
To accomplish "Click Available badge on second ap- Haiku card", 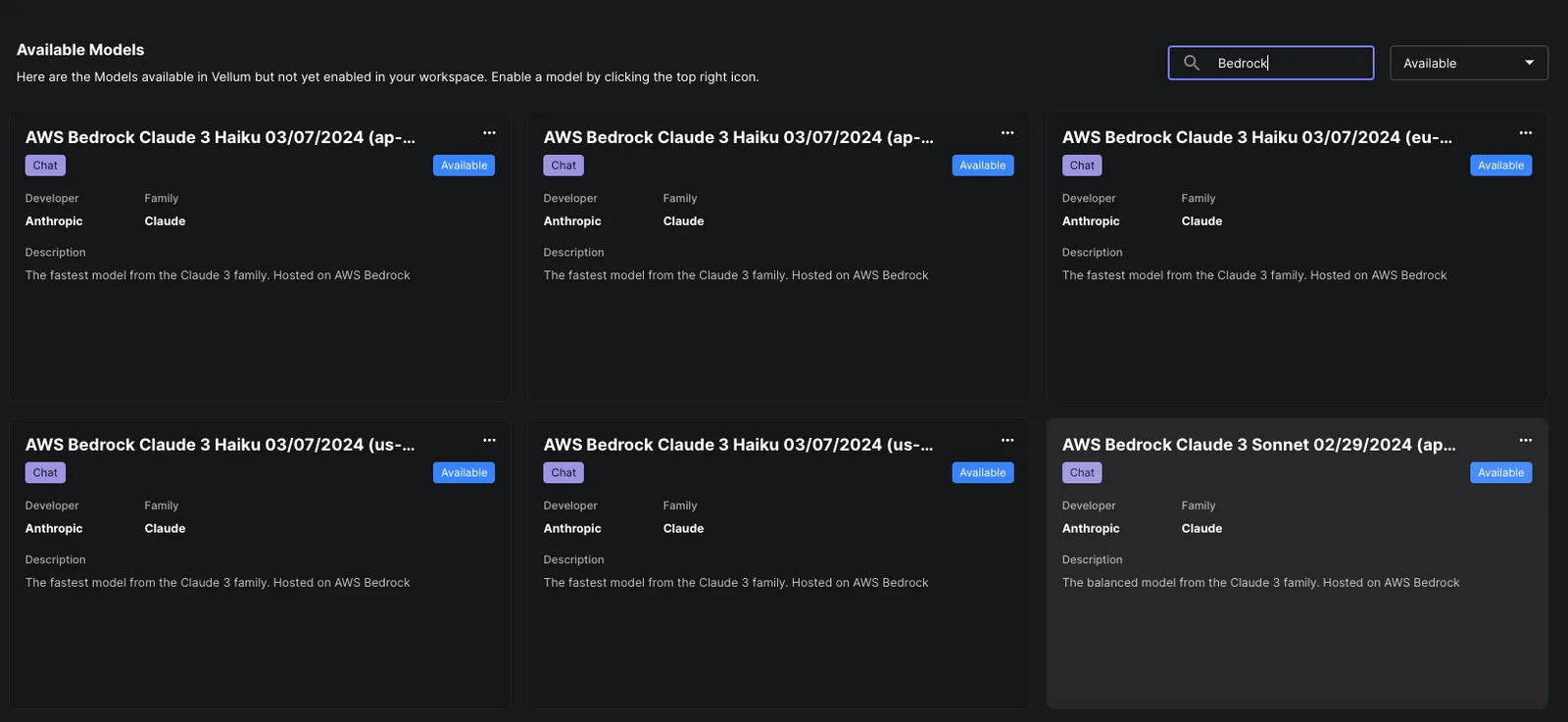I will tap(982, 166).
